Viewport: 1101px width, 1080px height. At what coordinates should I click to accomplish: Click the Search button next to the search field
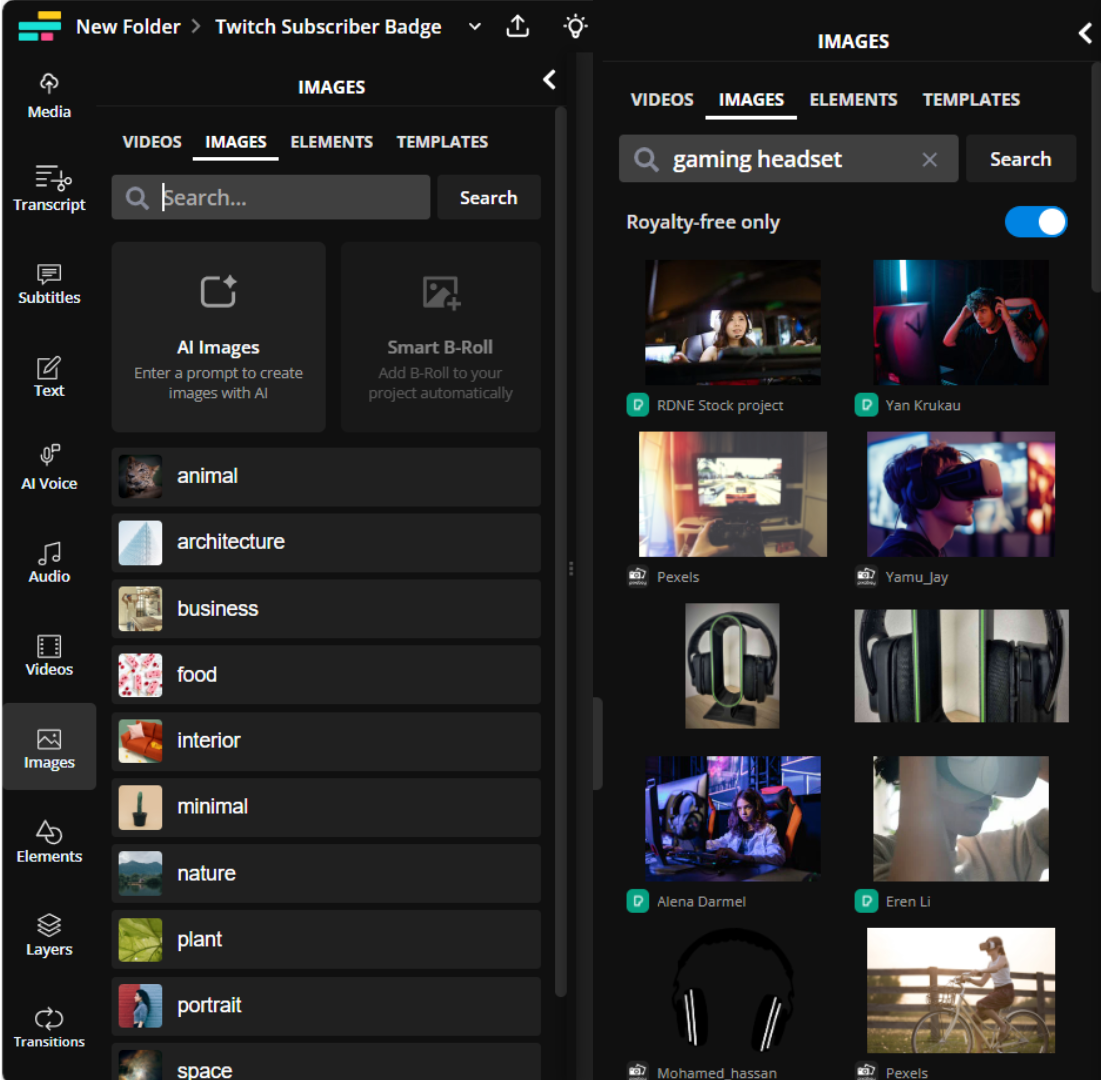(488, 197)
